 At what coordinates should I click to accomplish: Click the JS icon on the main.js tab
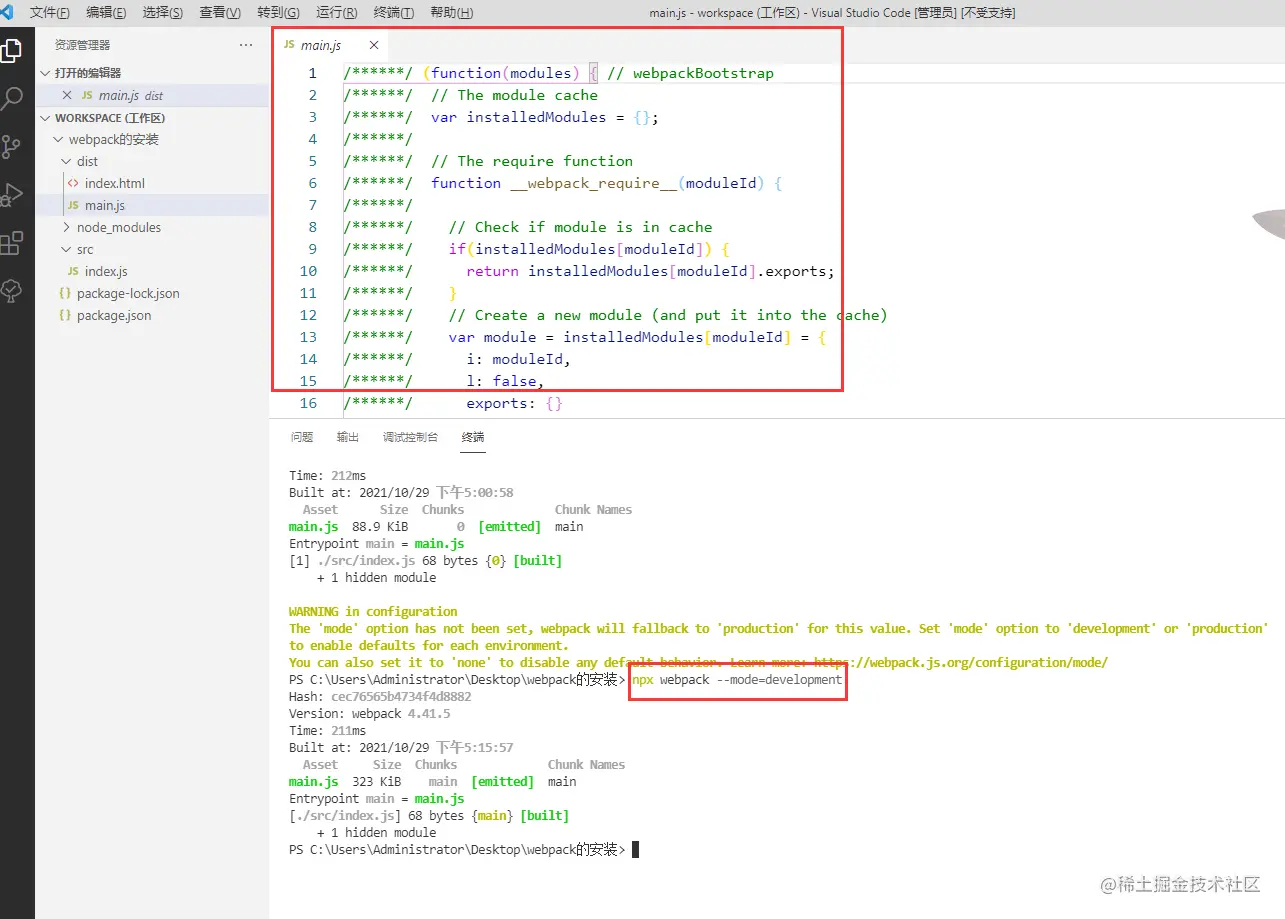289,45
